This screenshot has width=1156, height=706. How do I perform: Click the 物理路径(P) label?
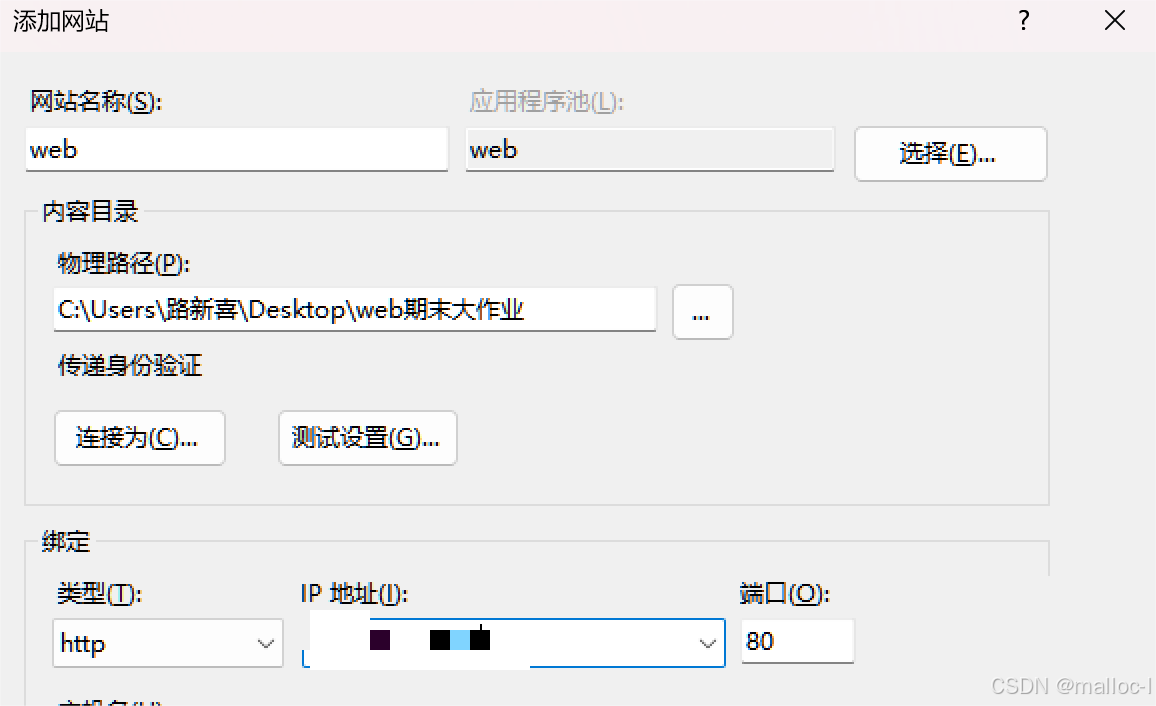coord(124,263)
